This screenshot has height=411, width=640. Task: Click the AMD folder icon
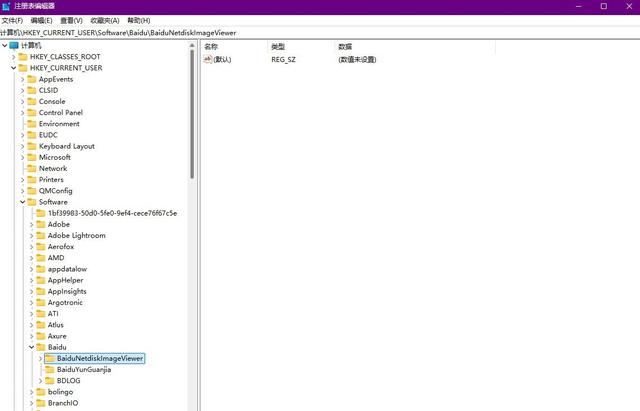click(x=41, y=258)
